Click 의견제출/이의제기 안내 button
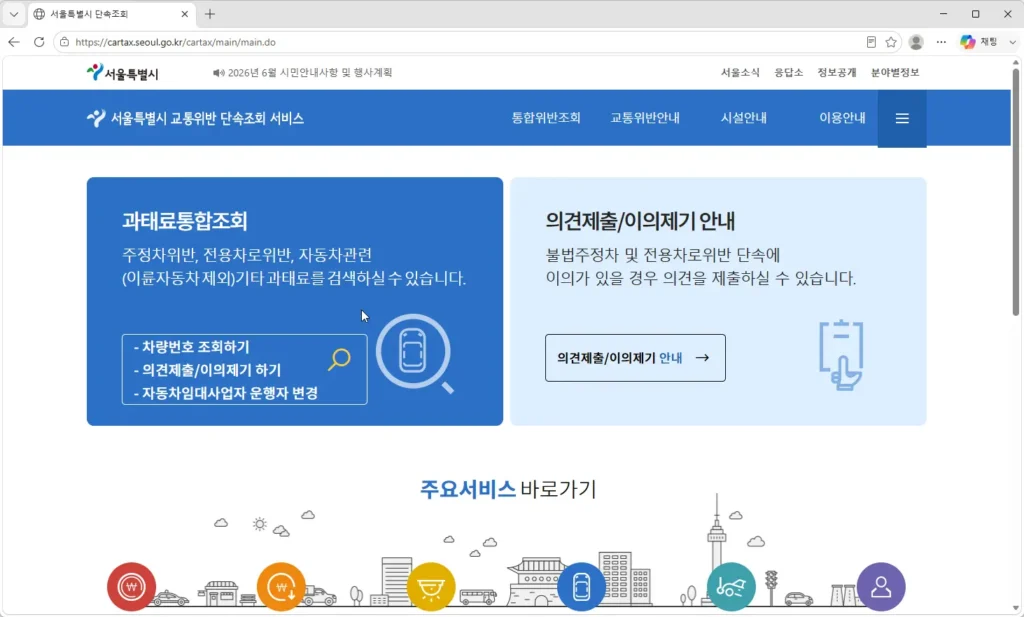This screenshot has width=1024, height=617. point(635,358)
